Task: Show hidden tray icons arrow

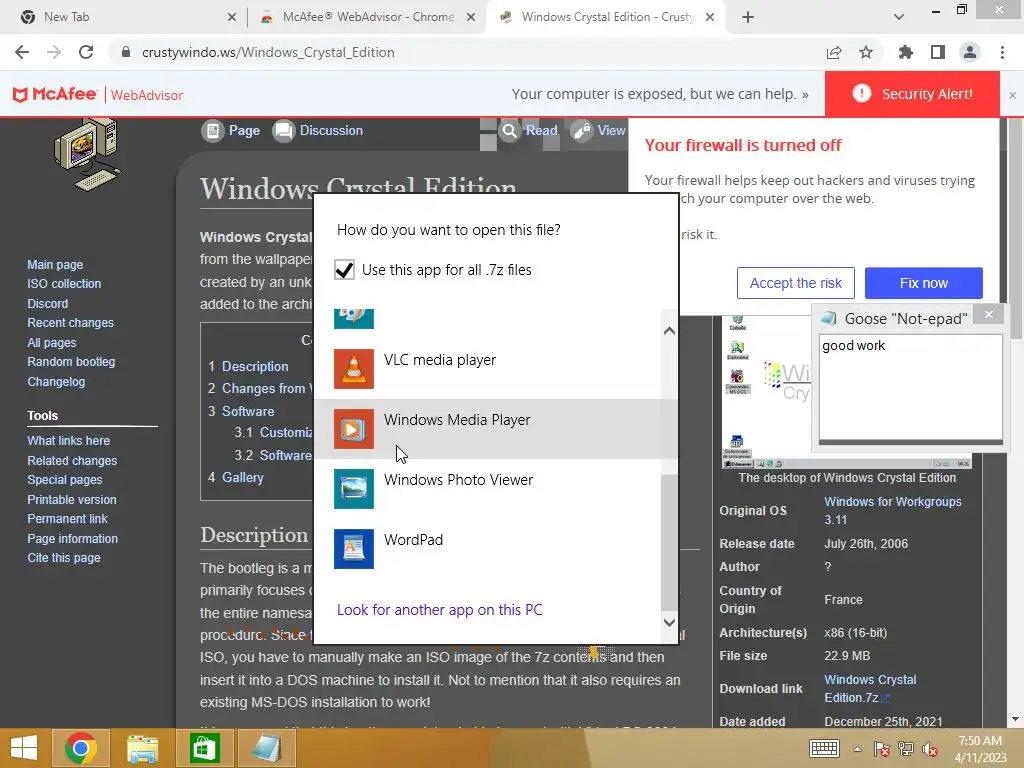Action: click(x=857, y=749)
